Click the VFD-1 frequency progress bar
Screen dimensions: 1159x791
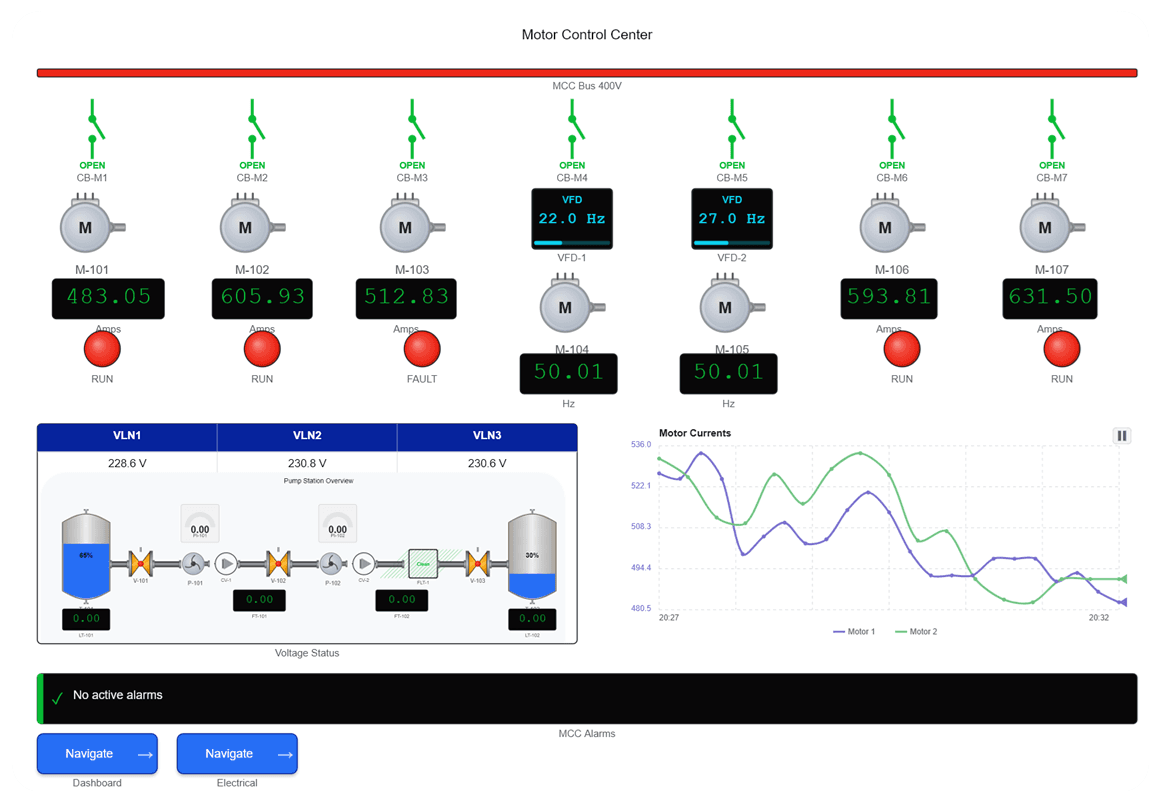pyautogui.click(x=572, y=242)
